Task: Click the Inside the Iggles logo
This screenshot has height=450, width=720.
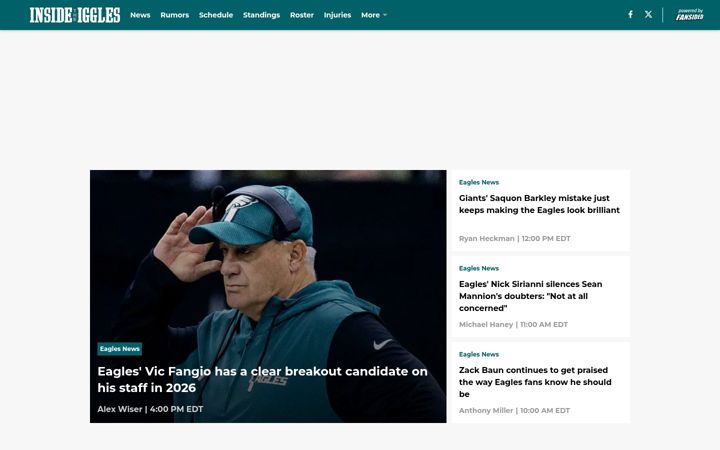Action: [x=75, y=15]
